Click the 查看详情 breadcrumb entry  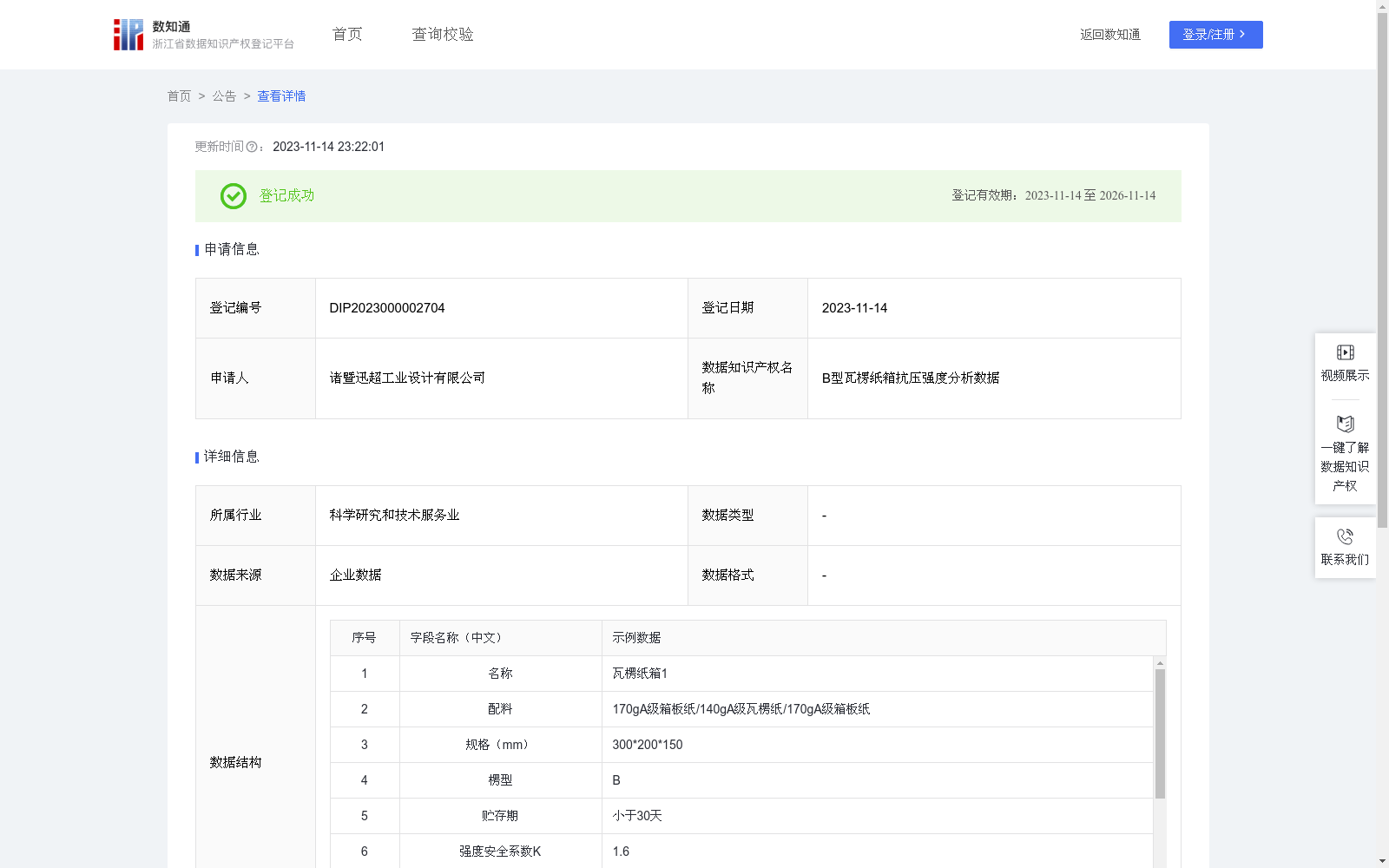pos(280,95)
